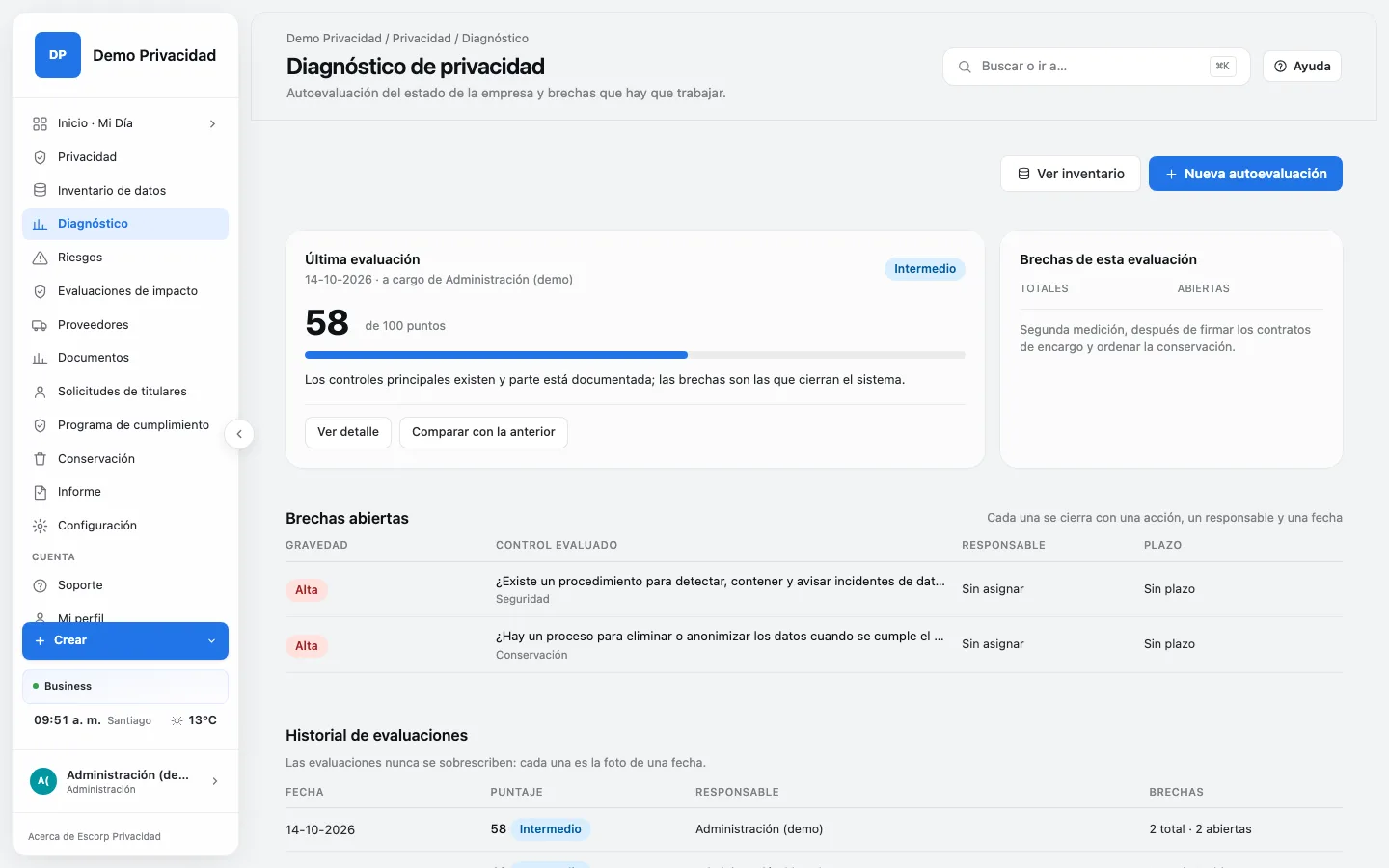Click Sin asignar for the Seguridad gap

click(x=993, y=589)
